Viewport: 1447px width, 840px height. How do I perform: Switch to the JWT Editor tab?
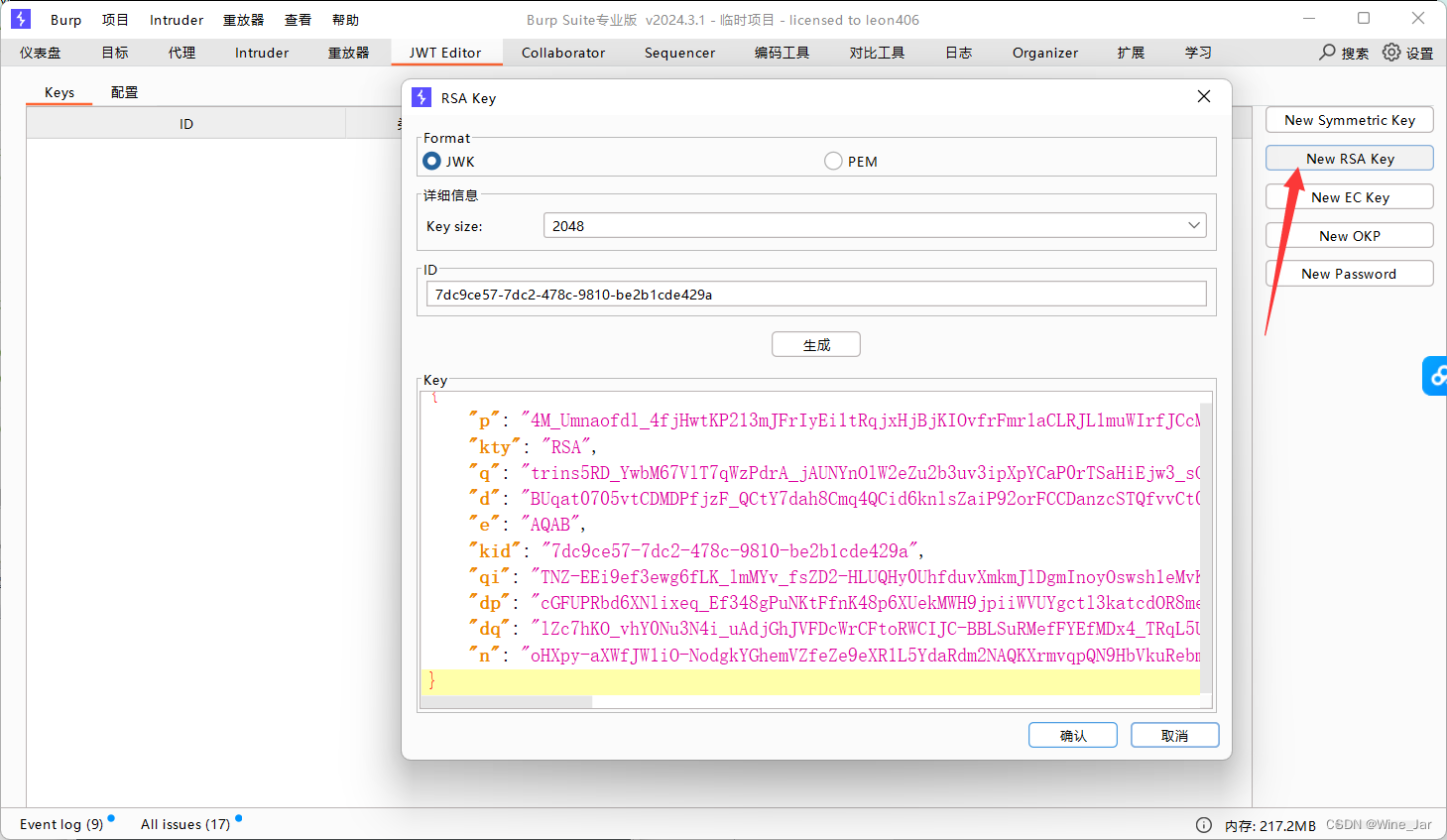(x=445, y=53)
